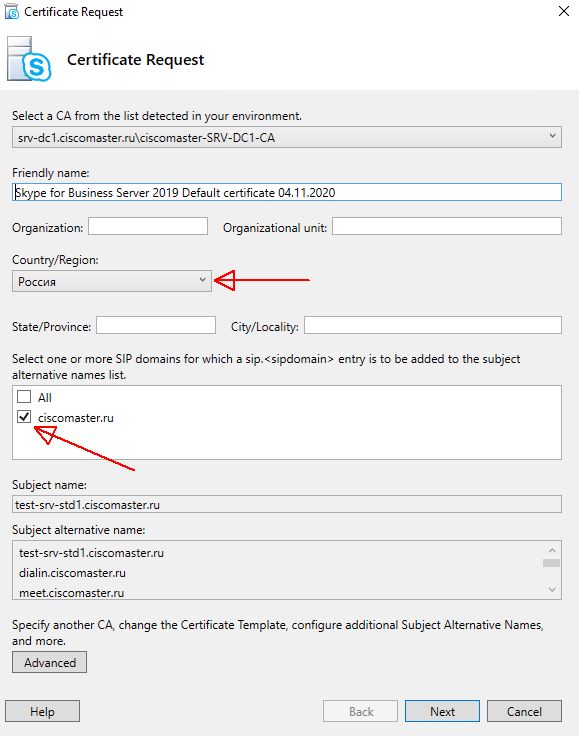Image resolution: width=579 pixels, height=736 pixels.
Task: Click the alternative names scrollbar thumb
Action: pyautogui.click(x=551, y=563)
